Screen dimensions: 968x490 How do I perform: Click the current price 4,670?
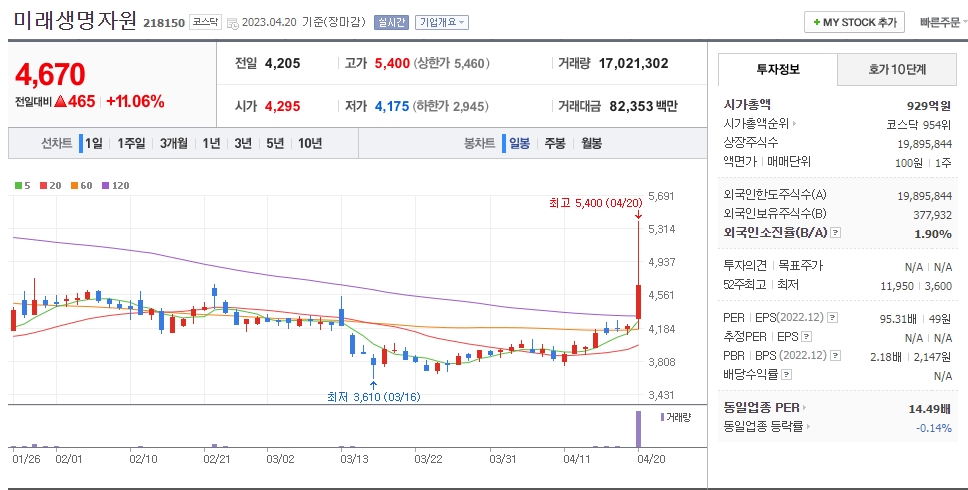[50, 75]
